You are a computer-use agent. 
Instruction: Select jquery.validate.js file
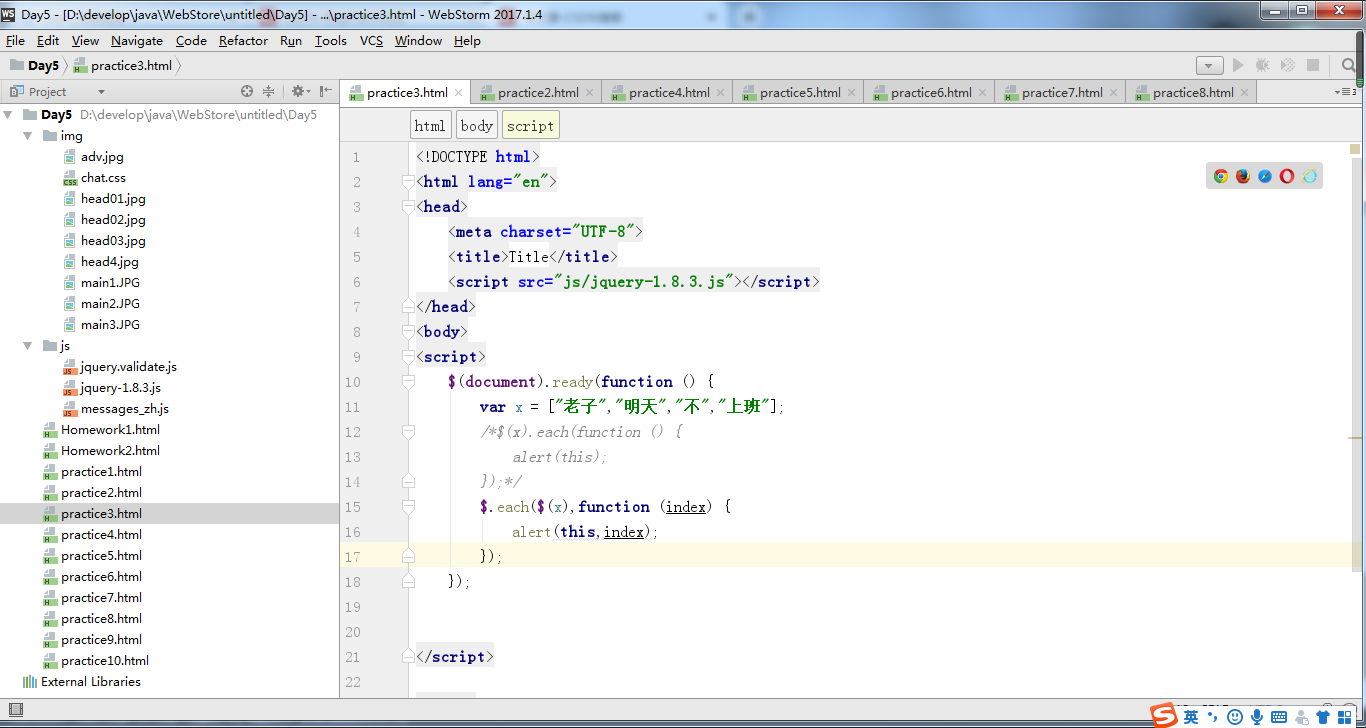[128, 367]
